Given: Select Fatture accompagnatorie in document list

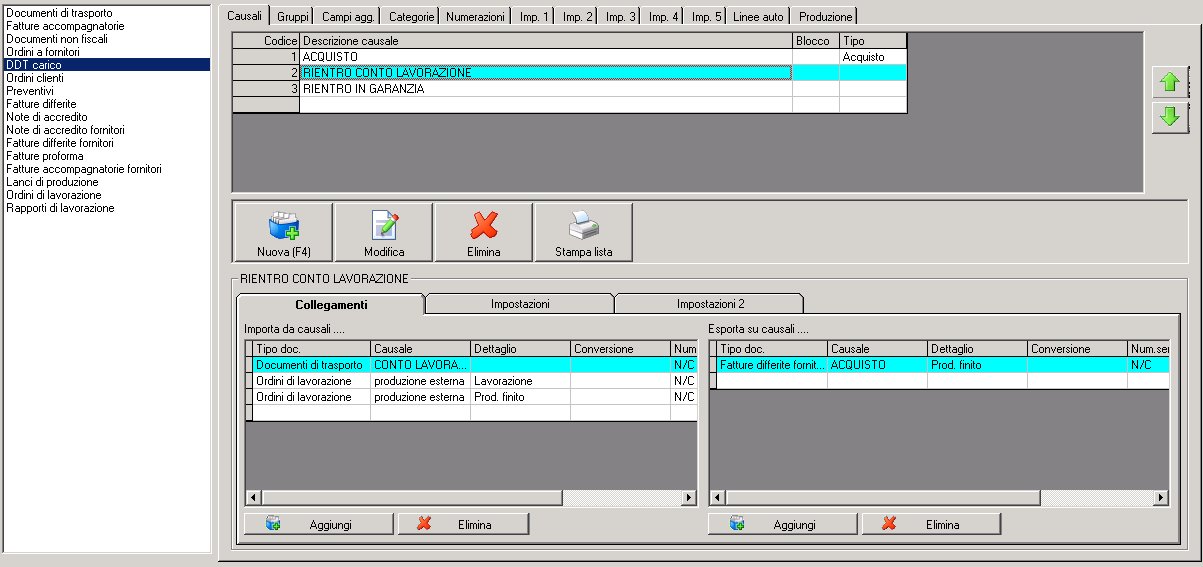Looking at the screenshot, I should [x=106, y=25].
